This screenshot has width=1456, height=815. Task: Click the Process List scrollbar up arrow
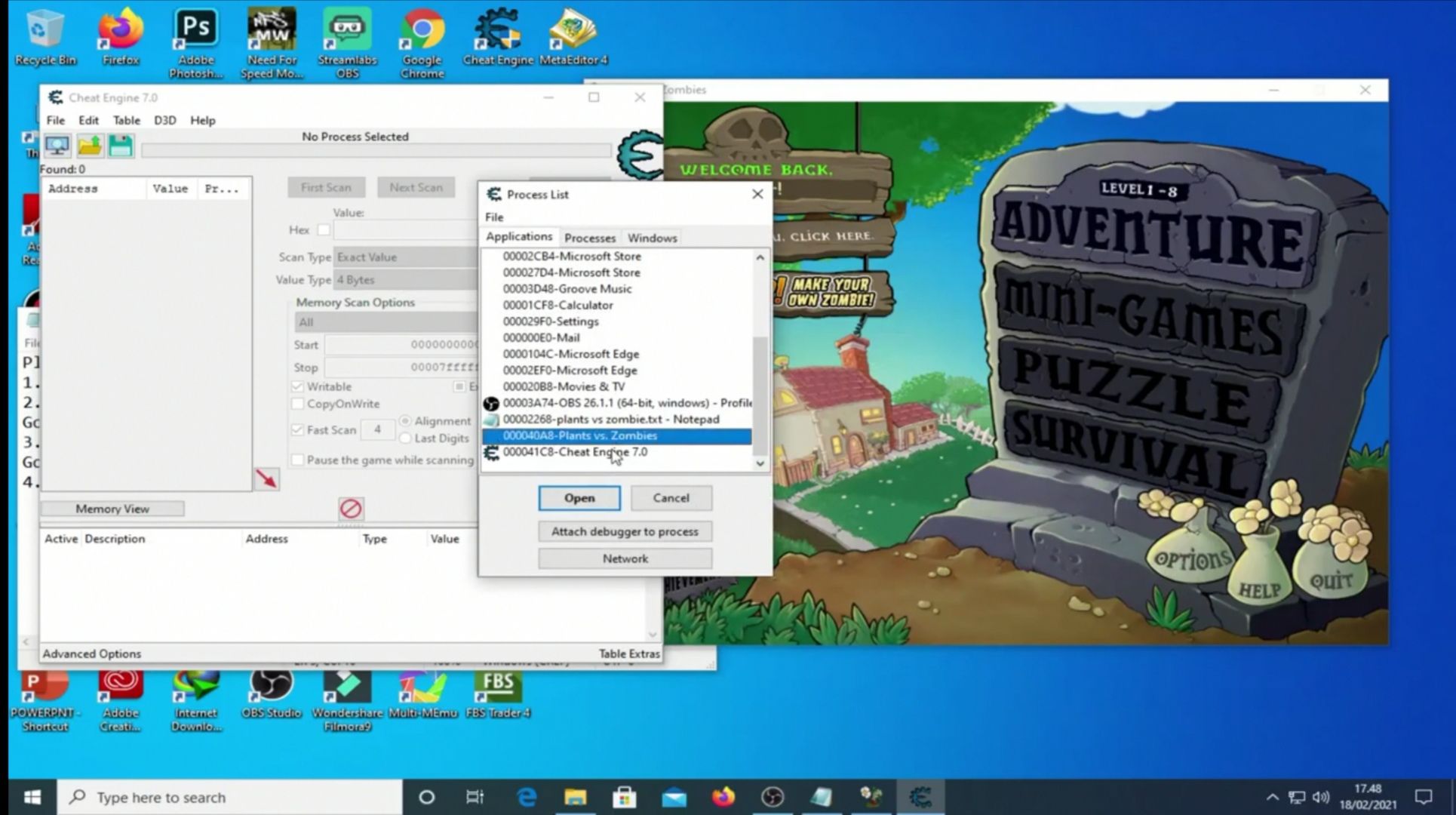click(x=760, y=257)
